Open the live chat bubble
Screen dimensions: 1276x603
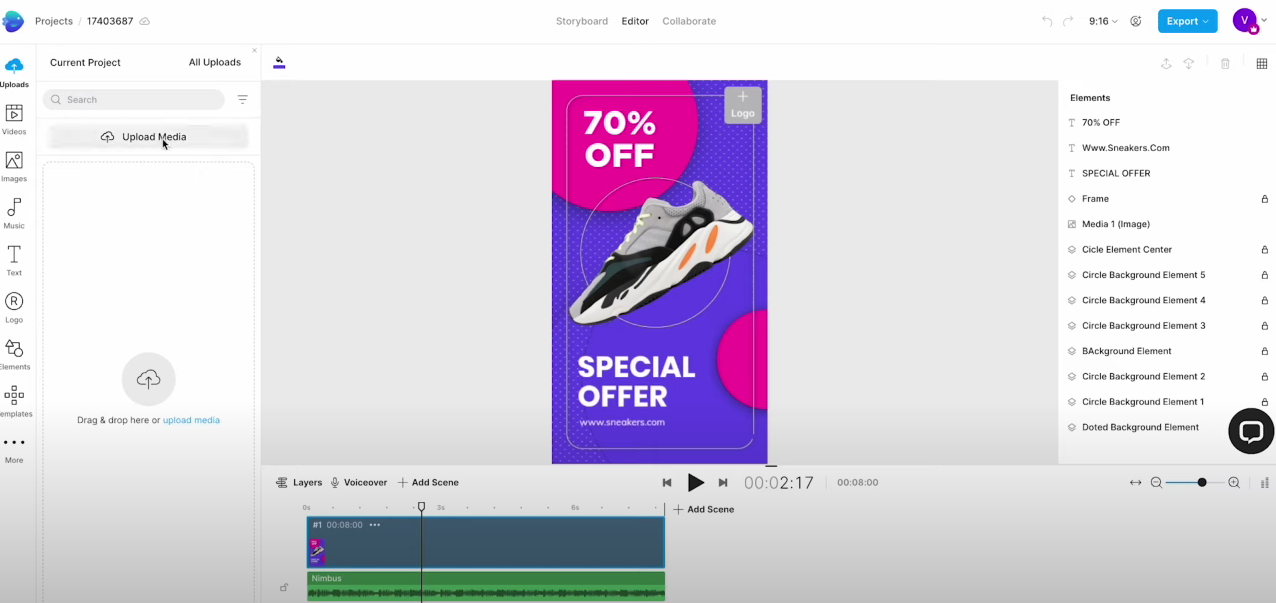(x=1251, y=431)
